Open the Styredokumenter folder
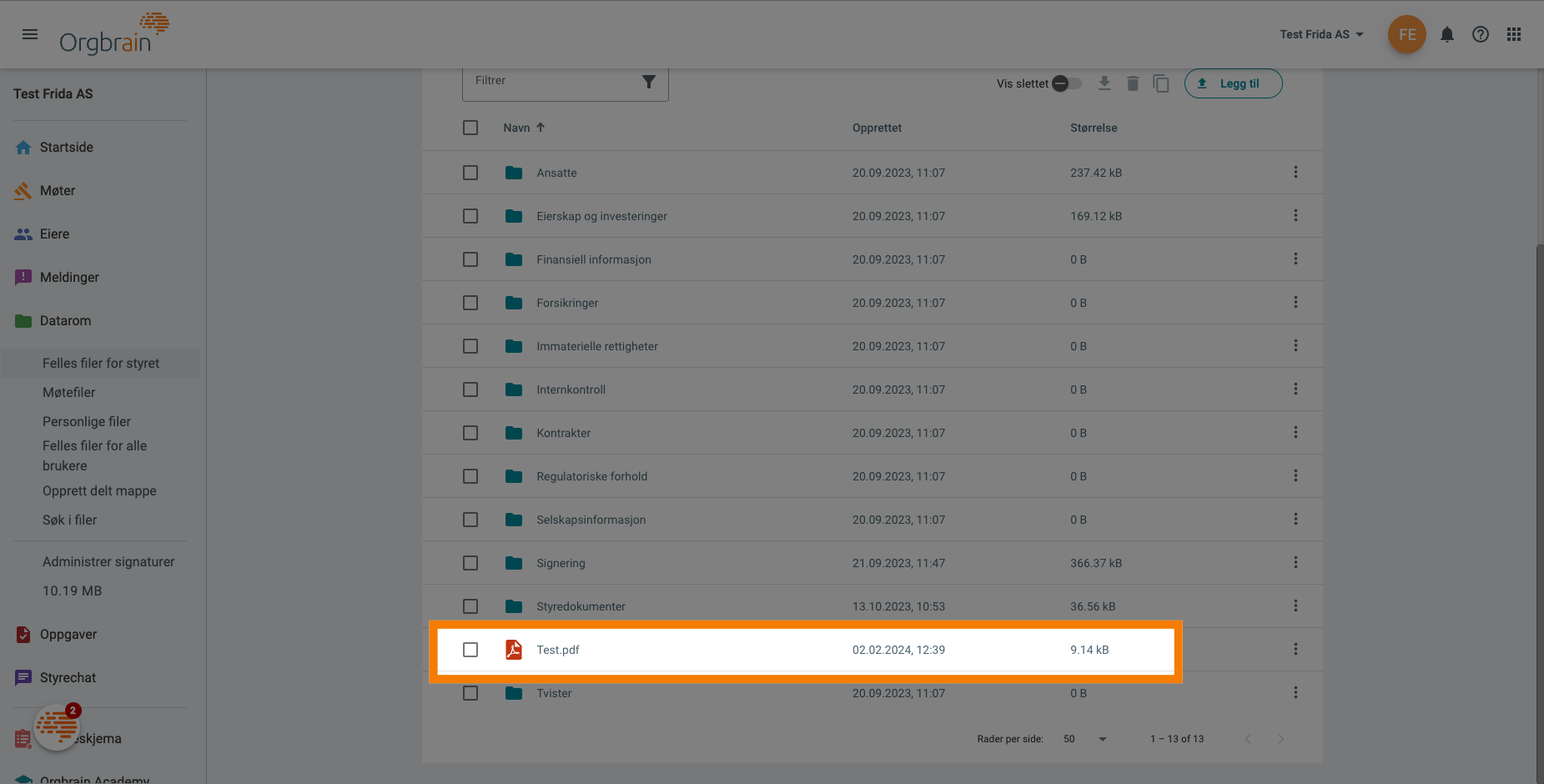This screenshot has width=1544, height=784. [x=581, y=606]
